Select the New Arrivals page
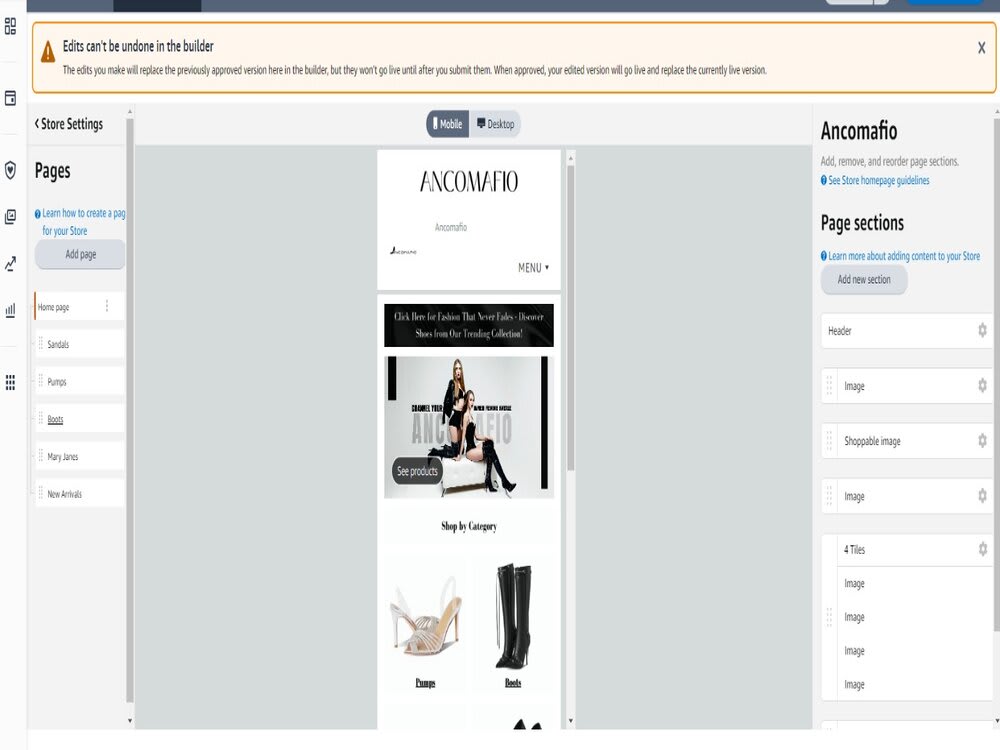This screenshot has height=750, width=1000. coord(80,494)
